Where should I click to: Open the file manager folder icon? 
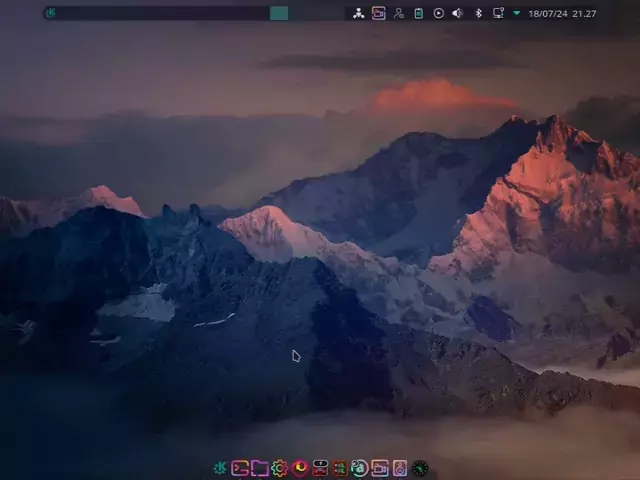(x=260, y=468)
